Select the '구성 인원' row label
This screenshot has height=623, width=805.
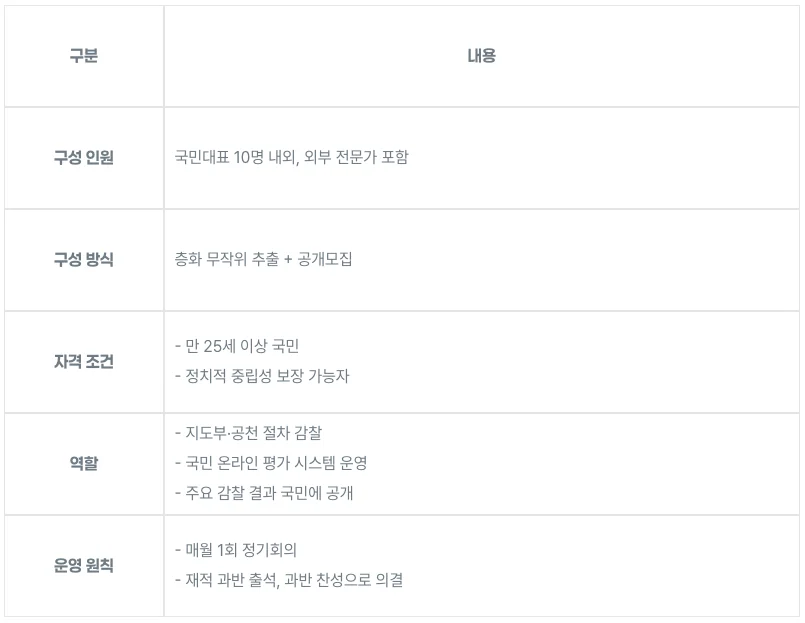pyautogui.click(x=83, y=158)
